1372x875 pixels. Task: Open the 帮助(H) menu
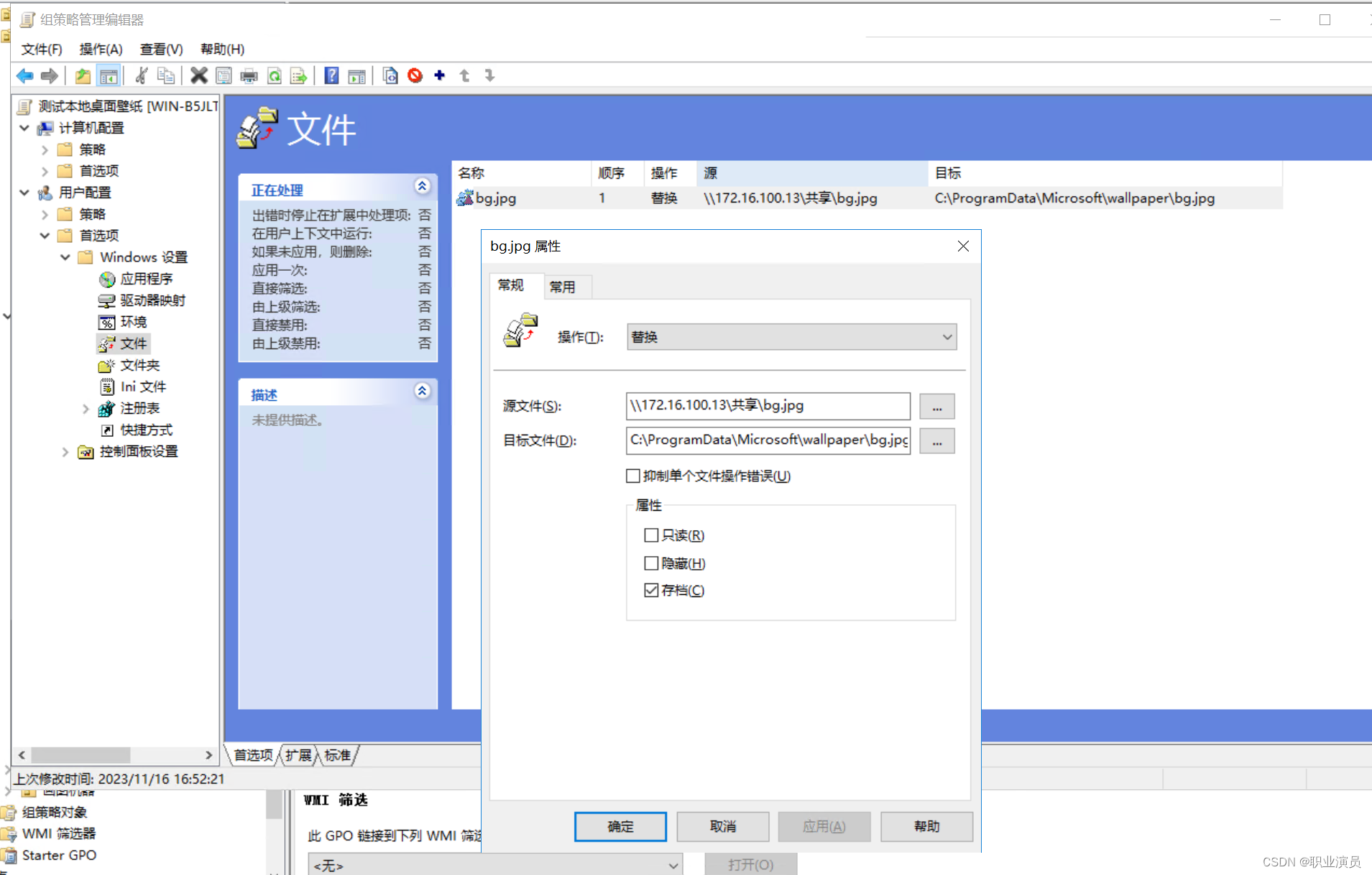click(222, 49)
